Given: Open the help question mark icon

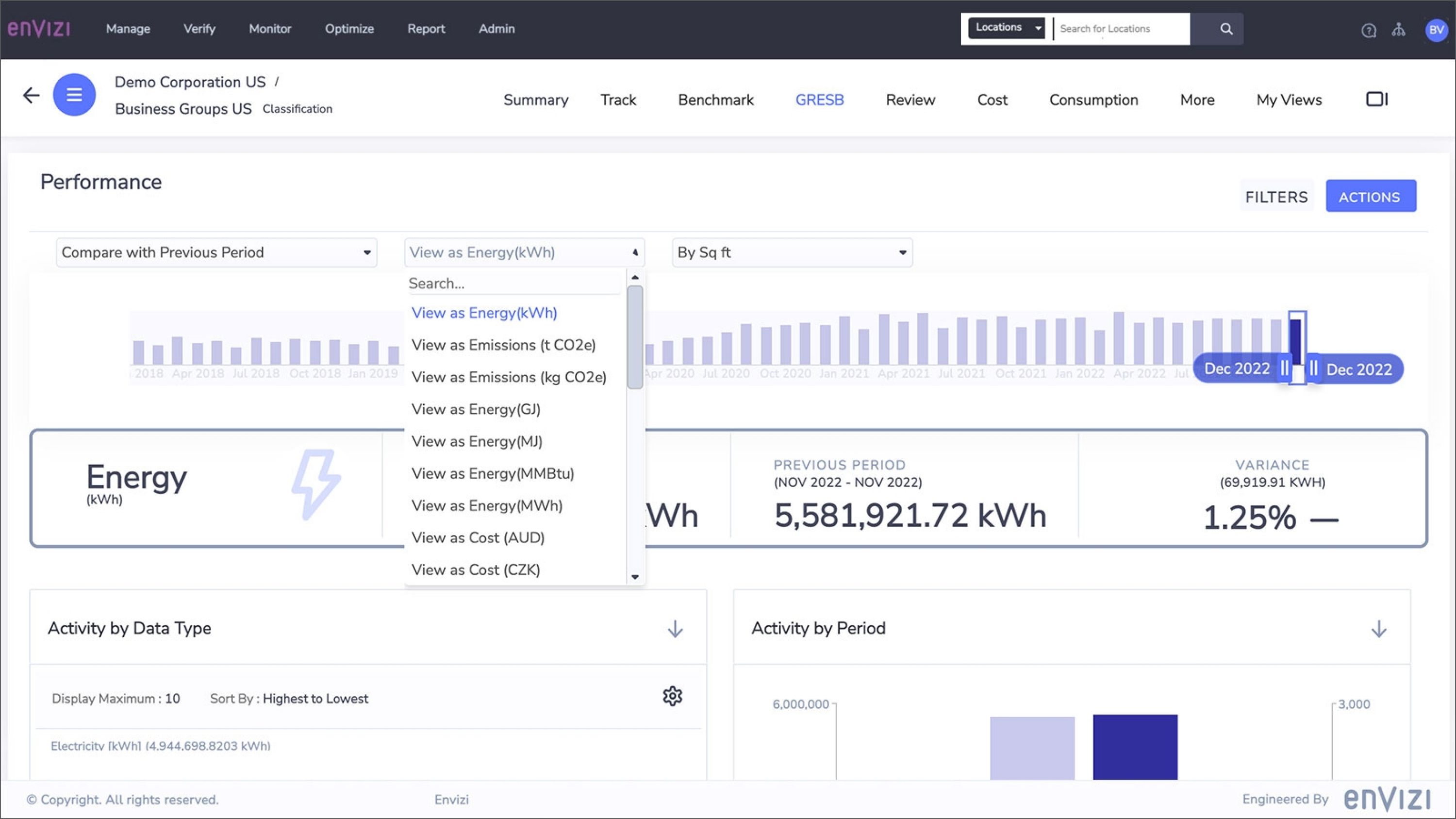Looking at the screenshot, I should pyautogui.click(x=1368, y=30).
